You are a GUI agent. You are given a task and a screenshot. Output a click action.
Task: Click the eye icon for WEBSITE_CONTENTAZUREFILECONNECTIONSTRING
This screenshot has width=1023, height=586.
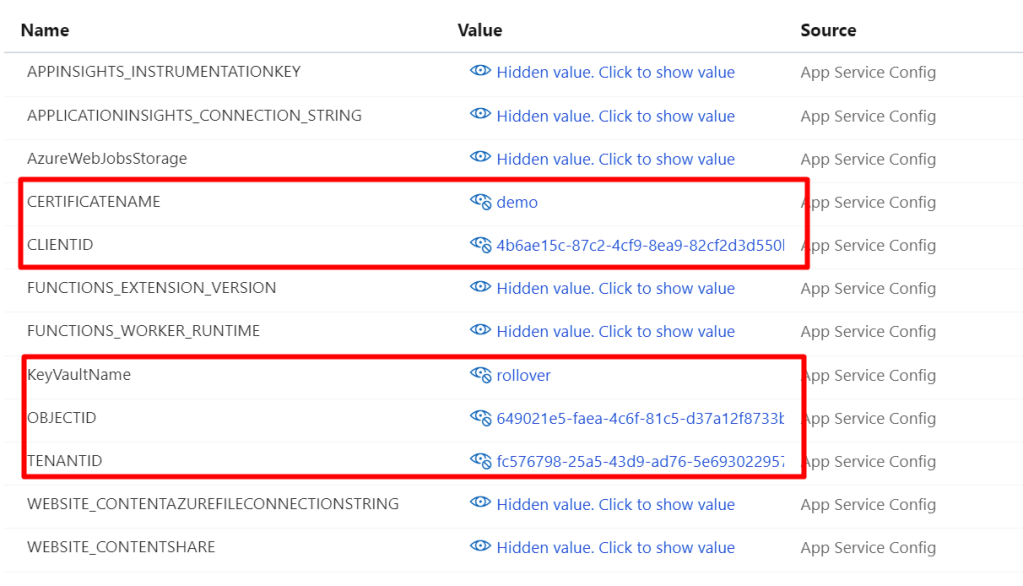480,504
